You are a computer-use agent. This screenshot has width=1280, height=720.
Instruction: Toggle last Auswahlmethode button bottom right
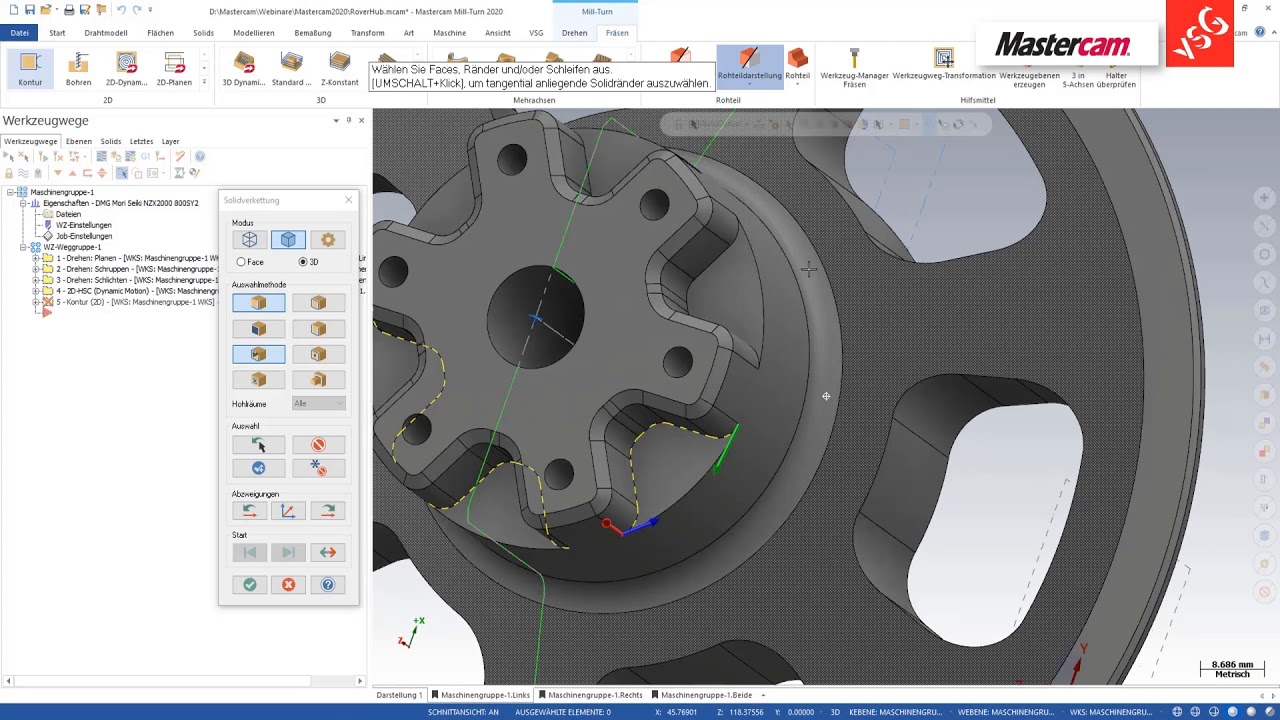coord(318,379)
